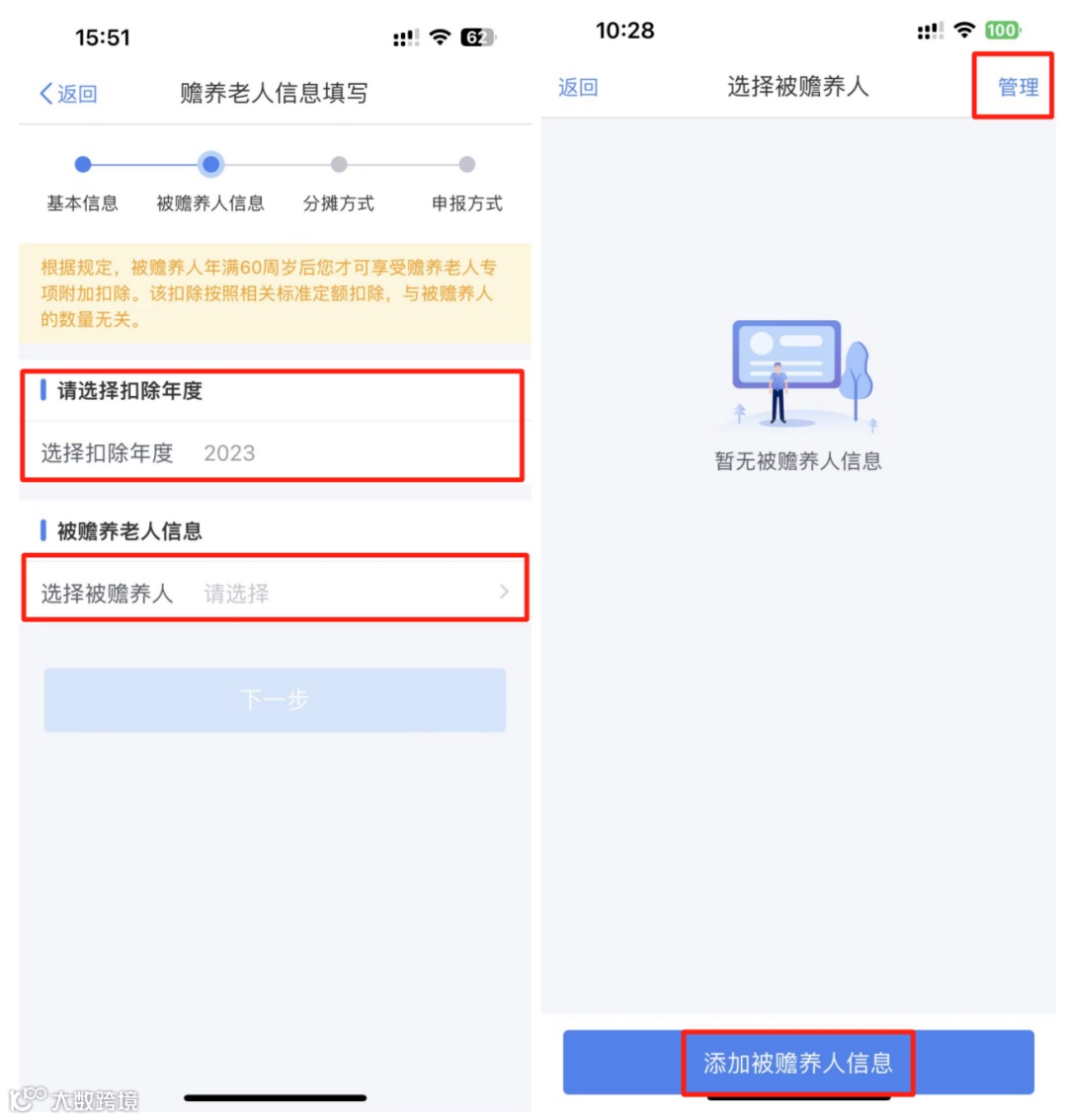Tap the WiFi icon on left status bar
1067x1120 pixels.
(x=441, y=38)
